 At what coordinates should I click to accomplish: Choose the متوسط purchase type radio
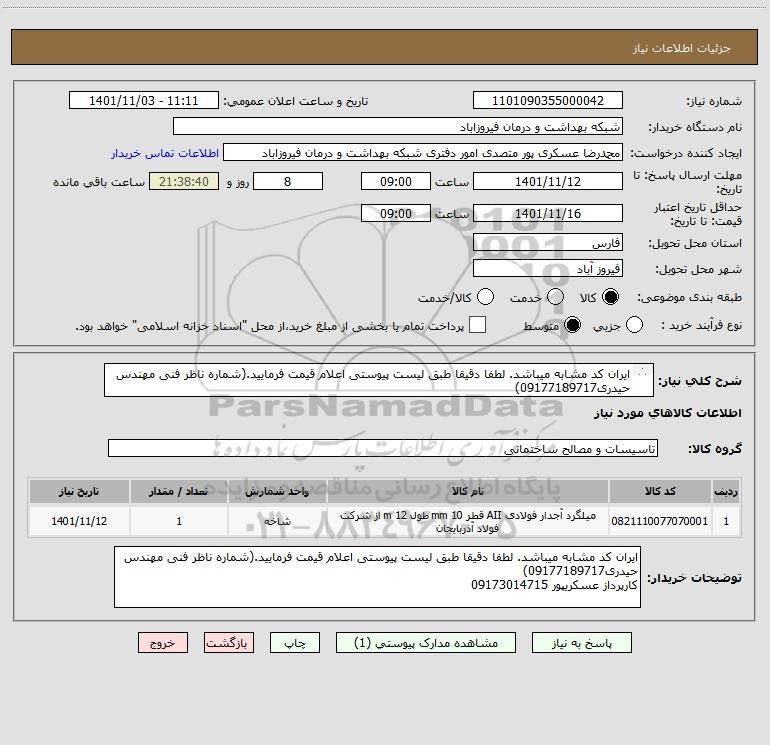(572, 325)
